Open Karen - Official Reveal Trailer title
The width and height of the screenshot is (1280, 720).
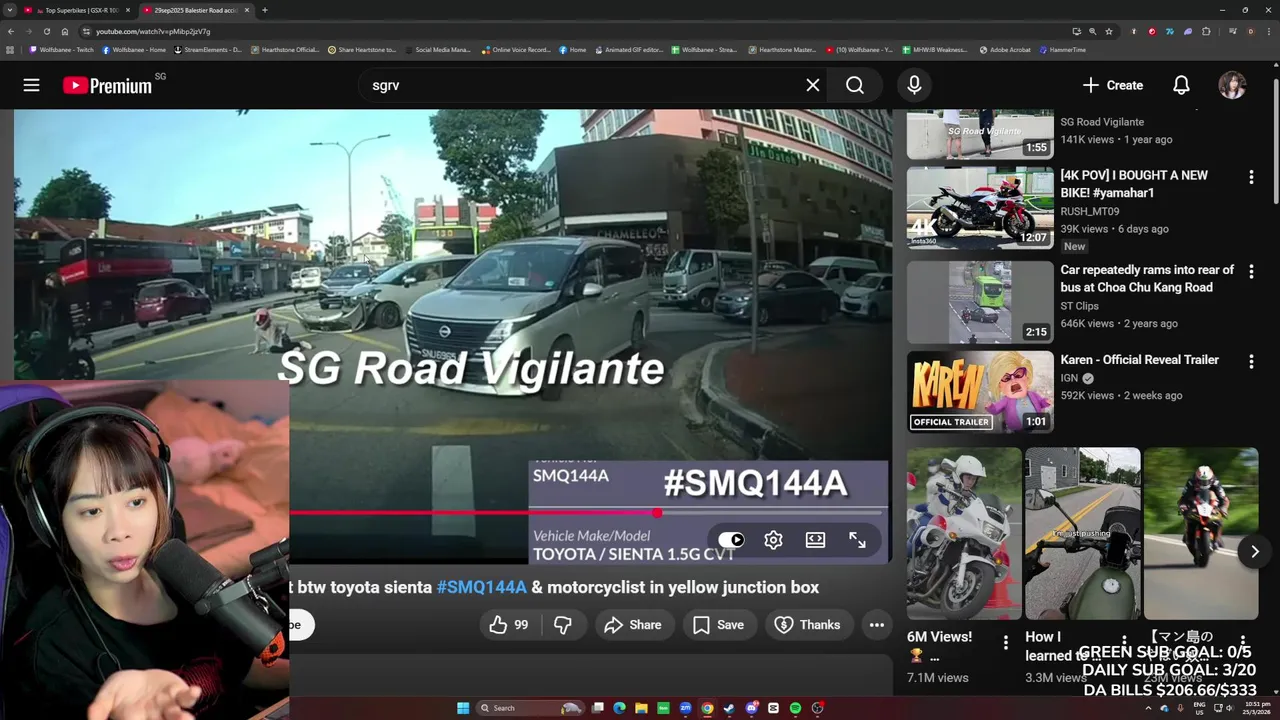[1139, 360]
